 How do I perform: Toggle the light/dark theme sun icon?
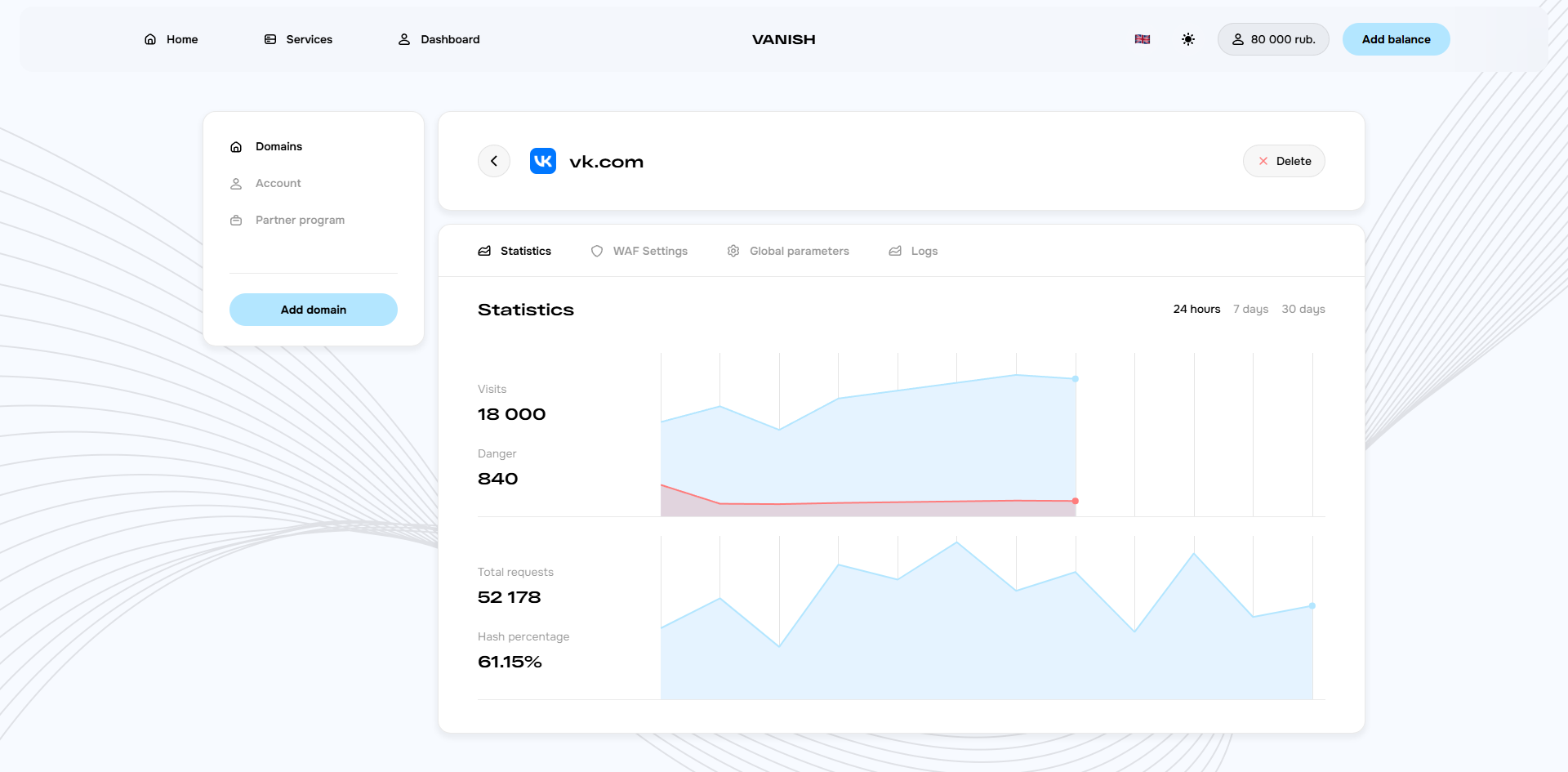point(1188,39)
